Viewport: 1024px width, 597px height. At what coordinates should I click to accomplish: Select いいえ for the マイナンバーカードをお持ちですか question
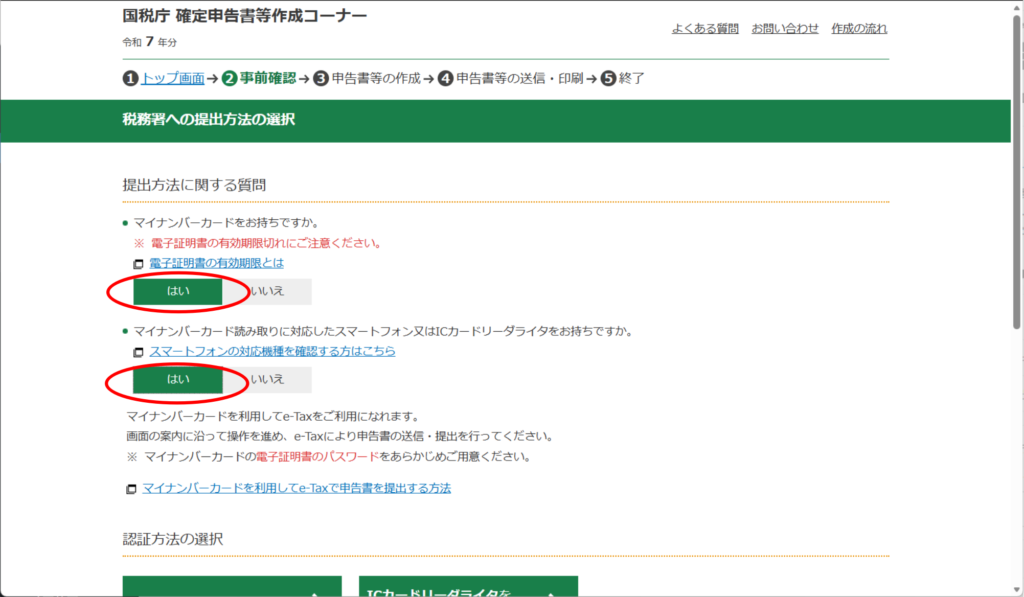tap(267, 291)
